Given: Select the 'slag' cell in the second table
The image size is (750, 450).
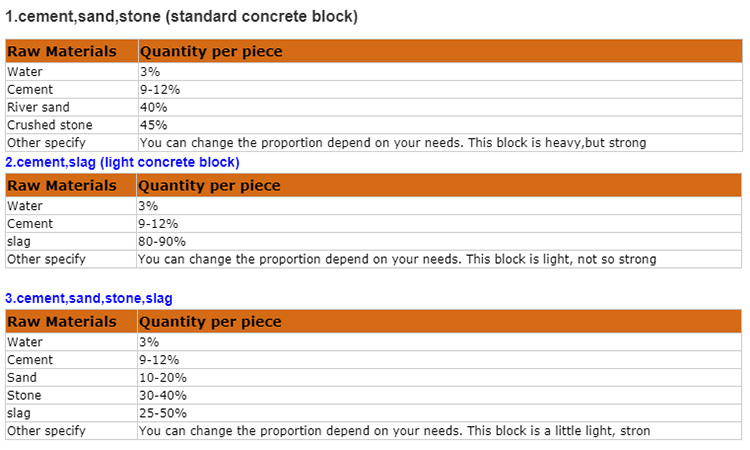Looking at the screenshot, I should [x=19, y=241].
